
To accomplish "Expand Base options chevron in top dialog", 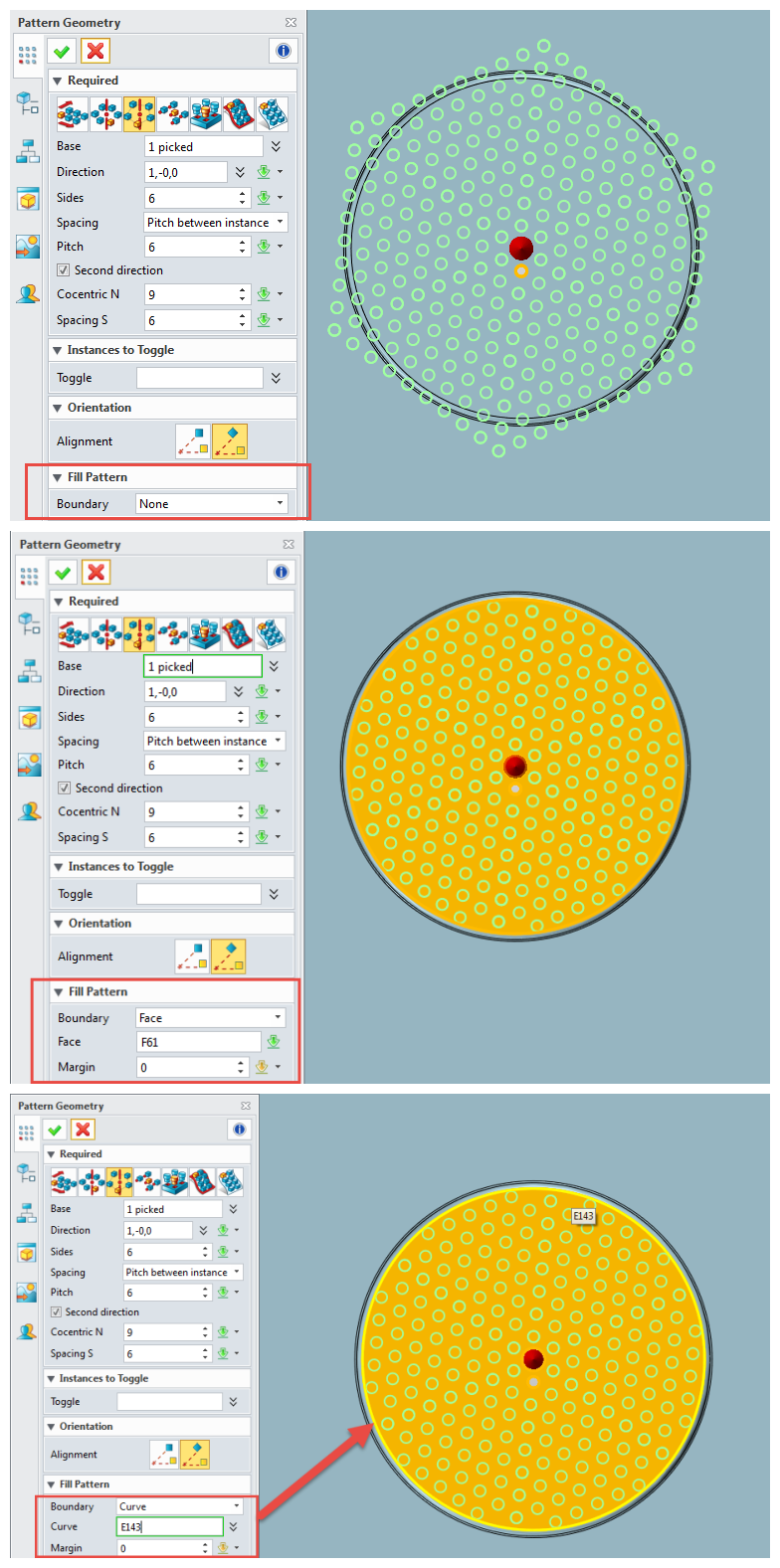I will [x=276, y=146].
